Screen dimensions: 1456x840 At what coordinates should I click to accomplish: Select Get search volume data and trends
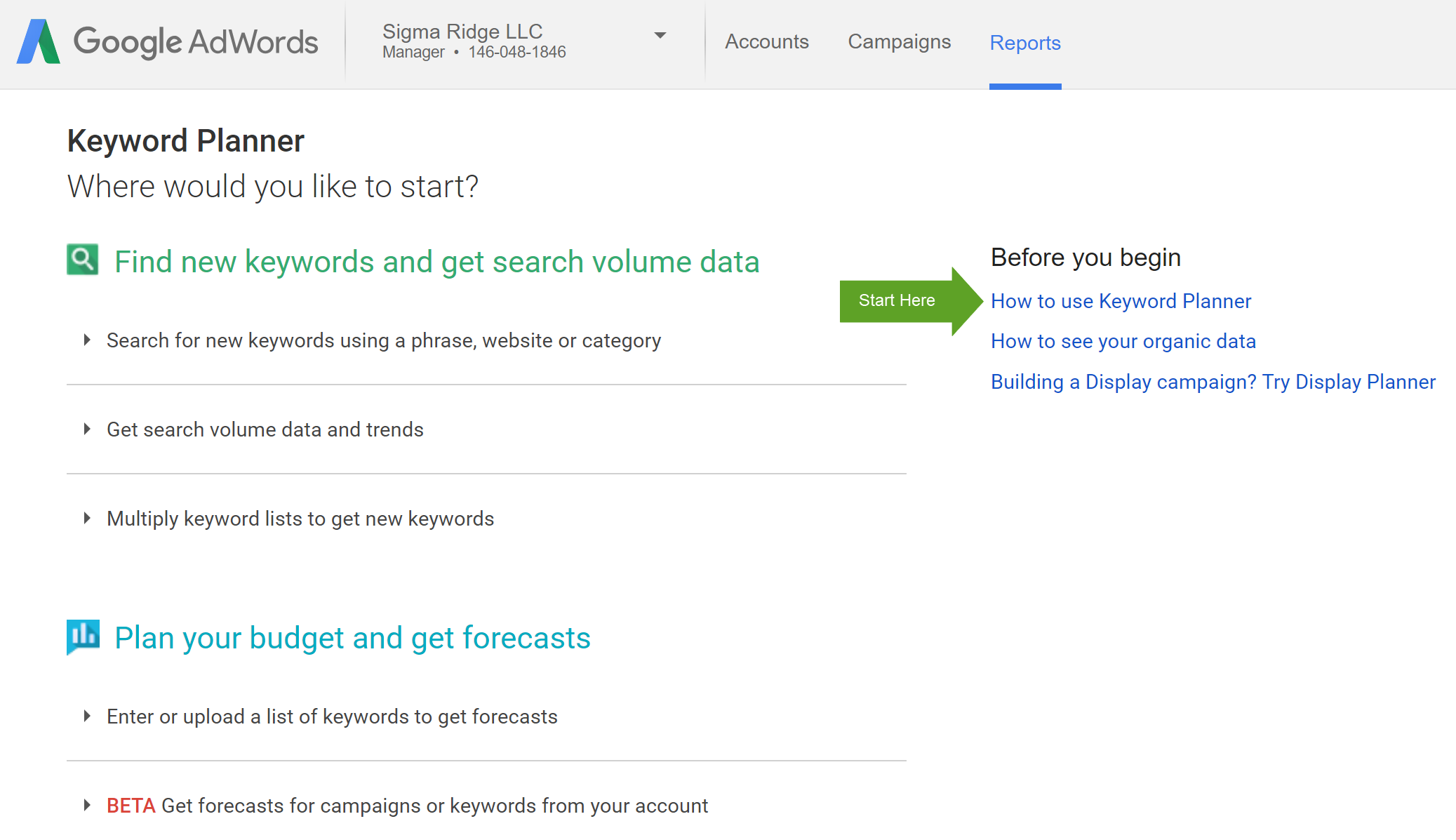[265, 429]
